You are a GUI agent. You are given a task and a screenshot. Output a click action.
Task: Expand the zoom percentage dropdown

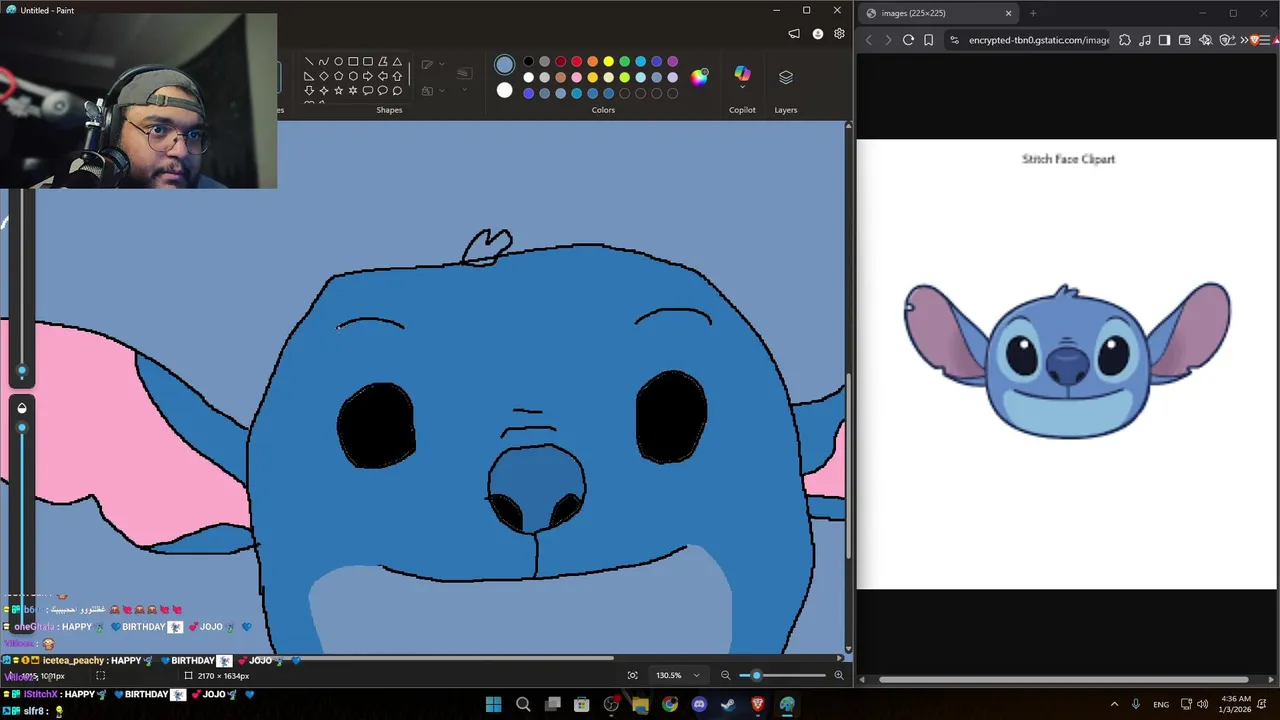point(696,675)
